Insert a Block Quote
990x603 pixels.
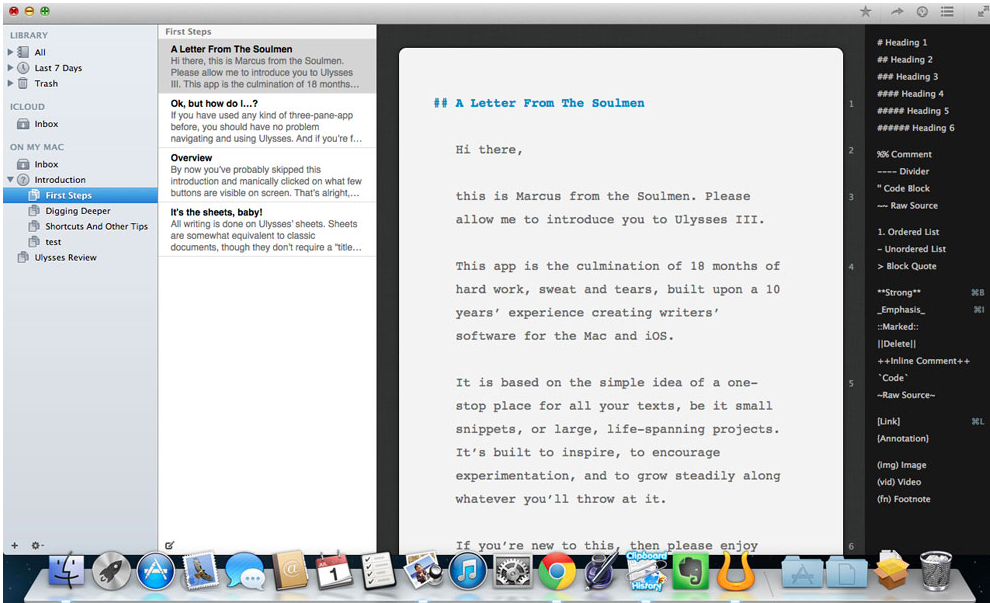(x=907, y=266)
